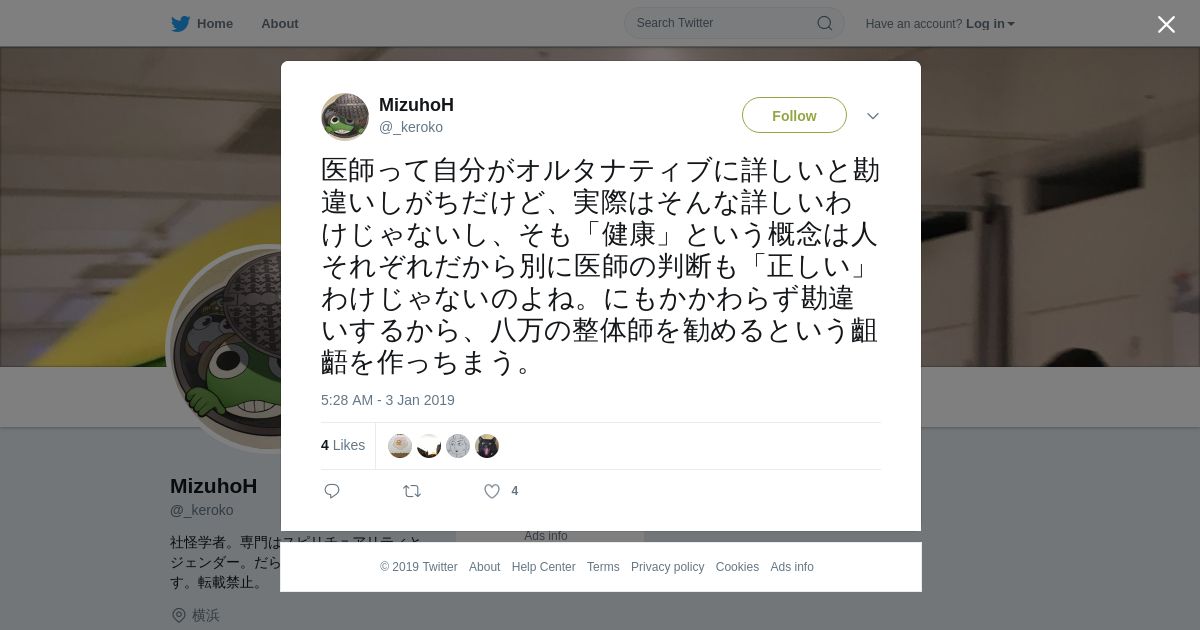Open the Log in dropdown
Viewport: 1200px width, 630px height.
990,23
